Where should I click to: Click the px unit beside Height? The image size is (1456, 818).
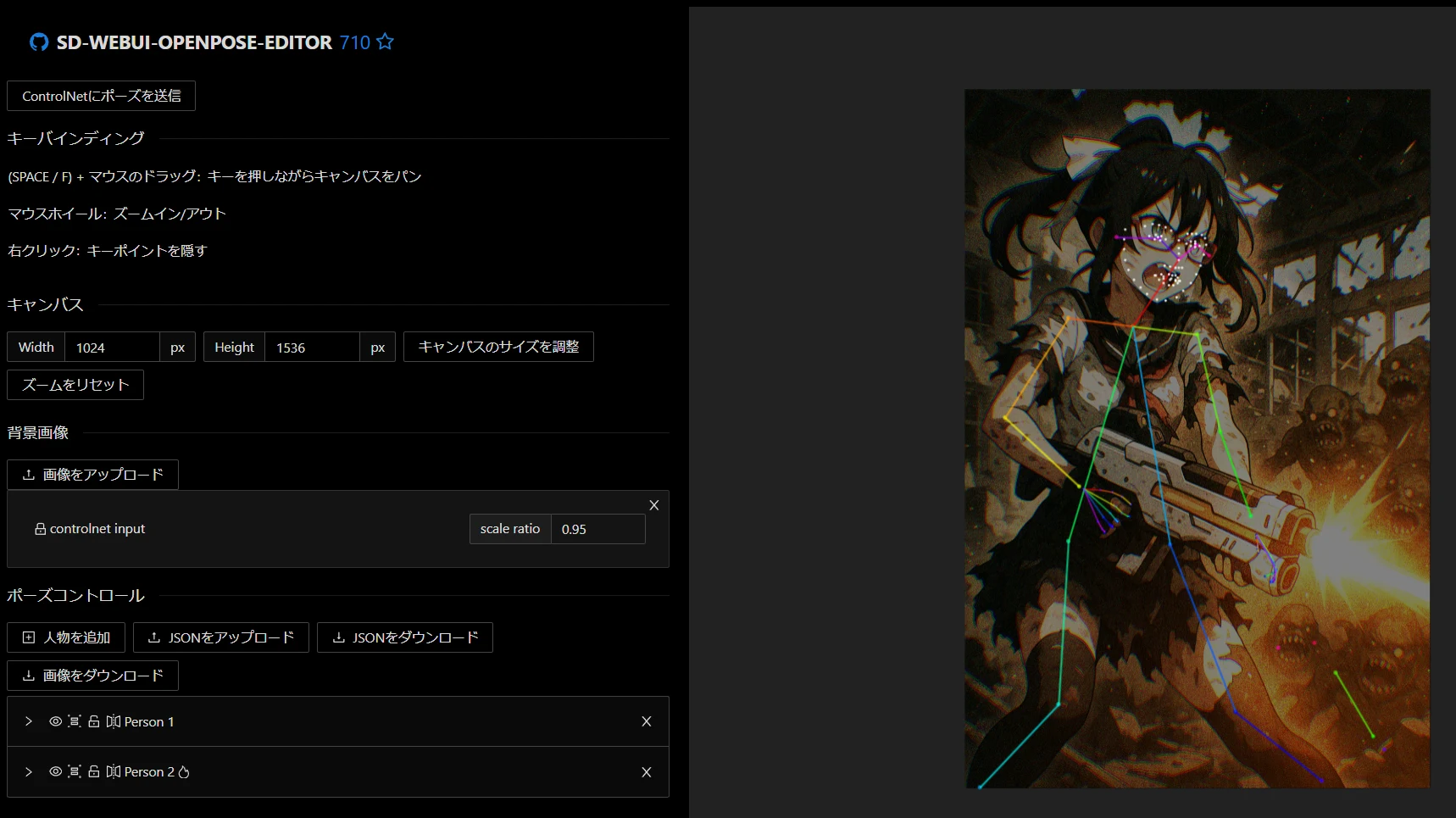tap(378, 348)
